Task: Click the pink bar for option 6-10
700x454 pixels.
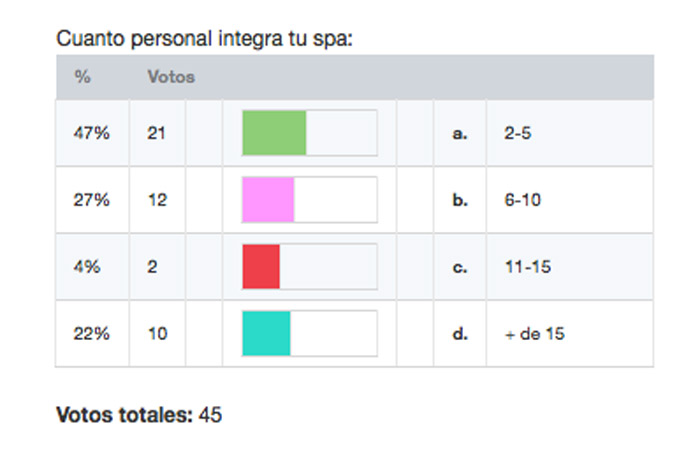Action: [268, 200]
